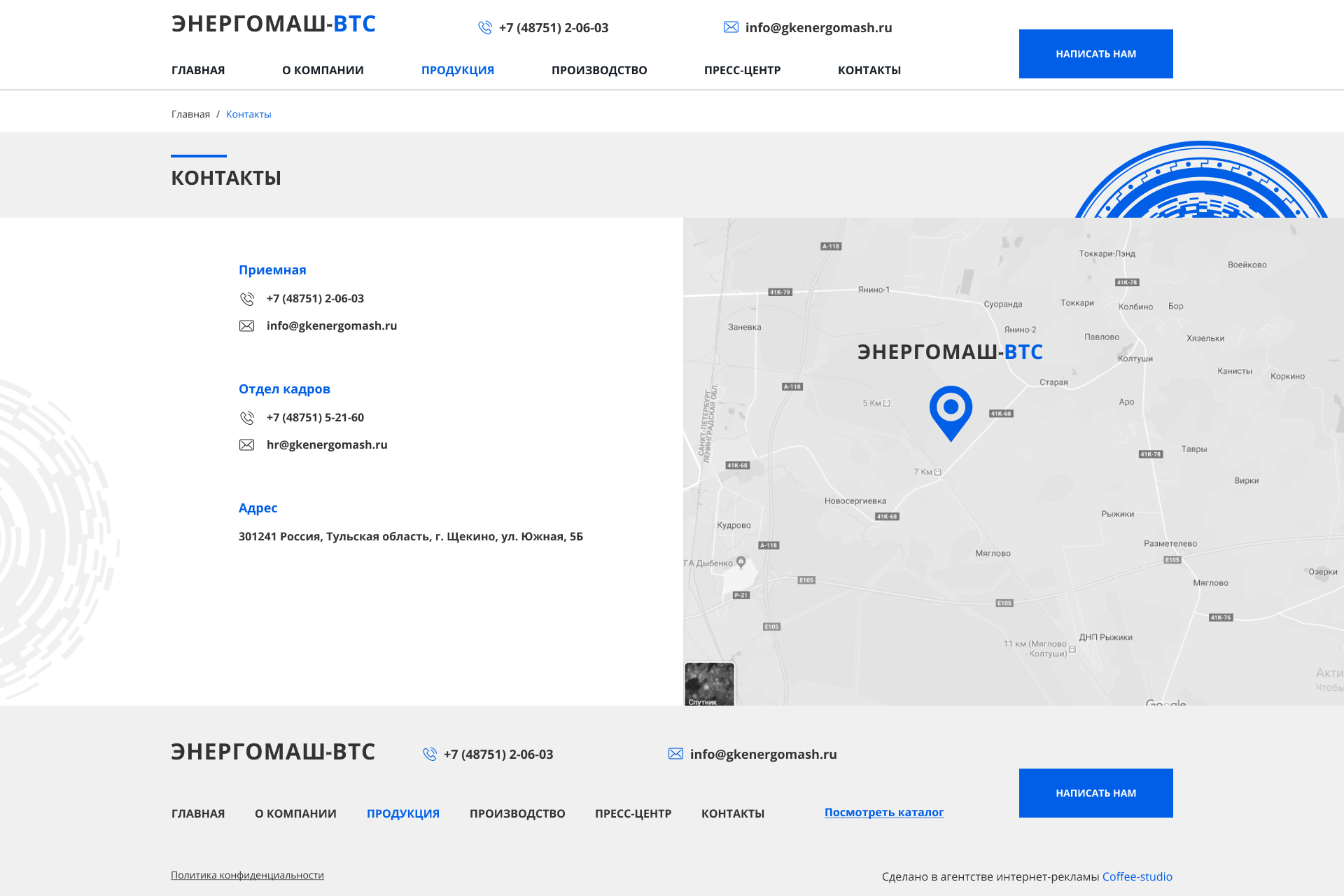Click the Заневка label on the map
1344x896 pixels.
(745, 327)
